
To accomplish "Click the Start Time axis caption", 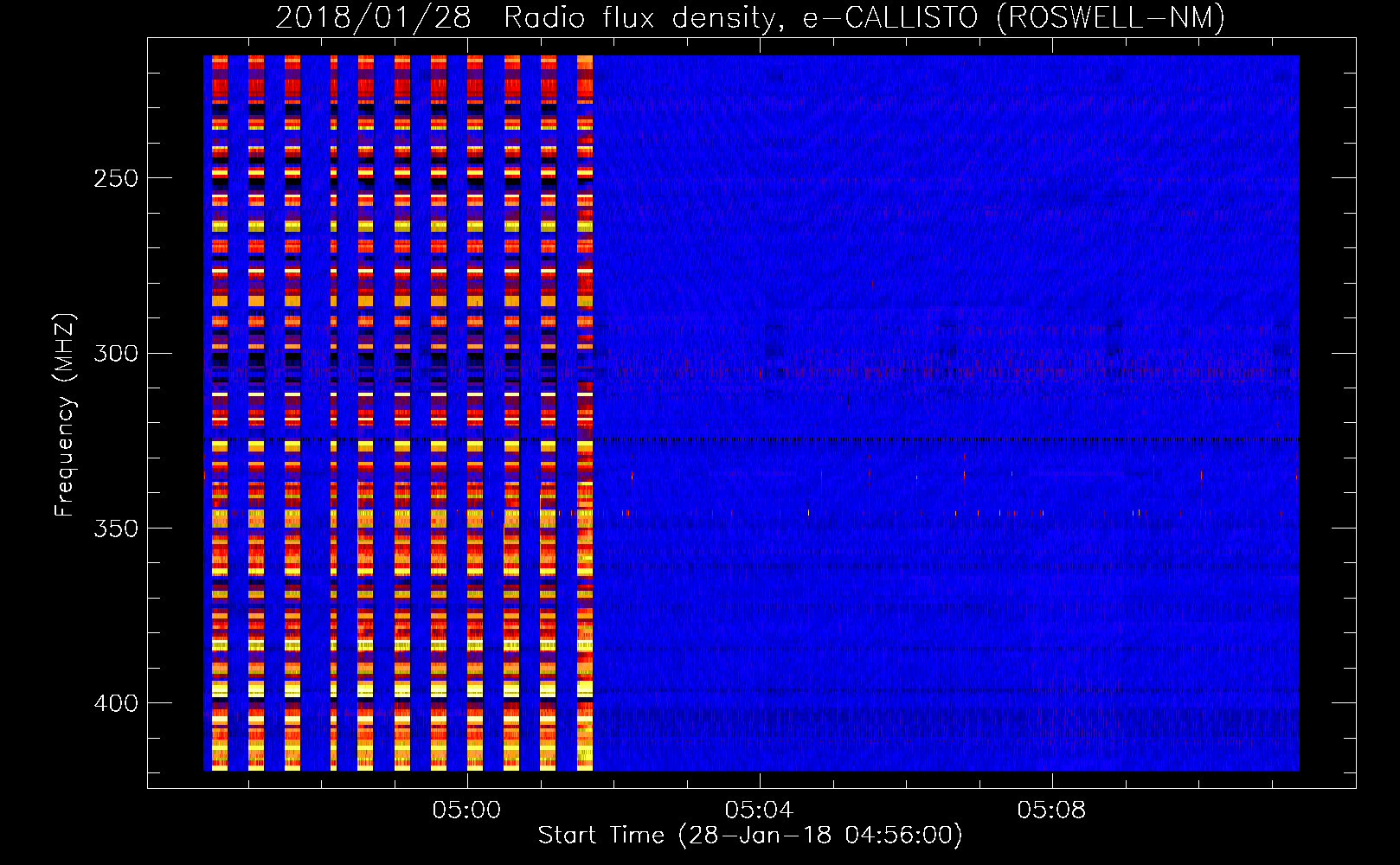I will (x=750, y=836).
